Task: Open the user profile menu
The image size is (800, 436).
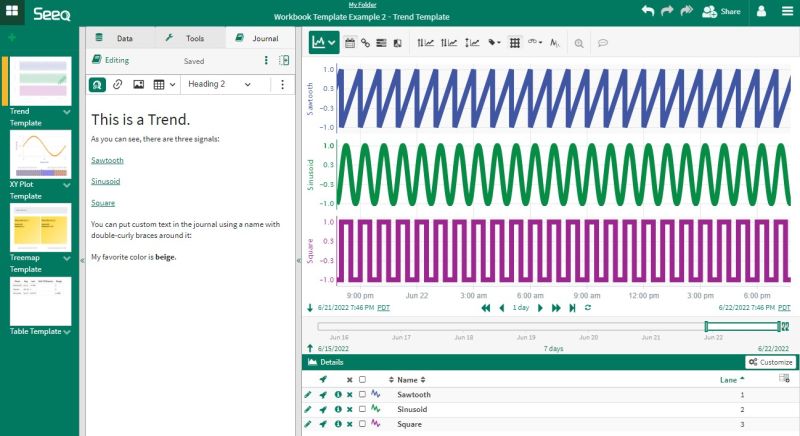Action: coord(761,11)
